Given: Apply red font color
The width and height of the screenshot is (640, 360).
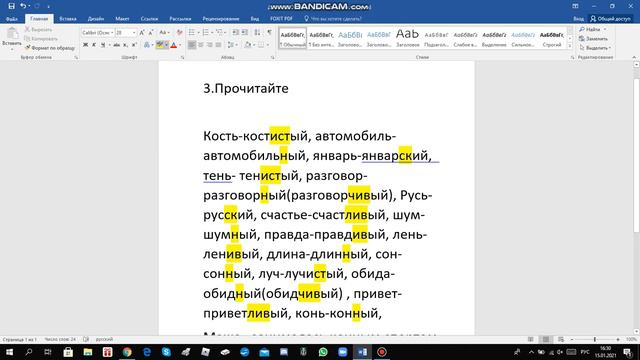Looking at the screenshot, I should tap(174, 45).
